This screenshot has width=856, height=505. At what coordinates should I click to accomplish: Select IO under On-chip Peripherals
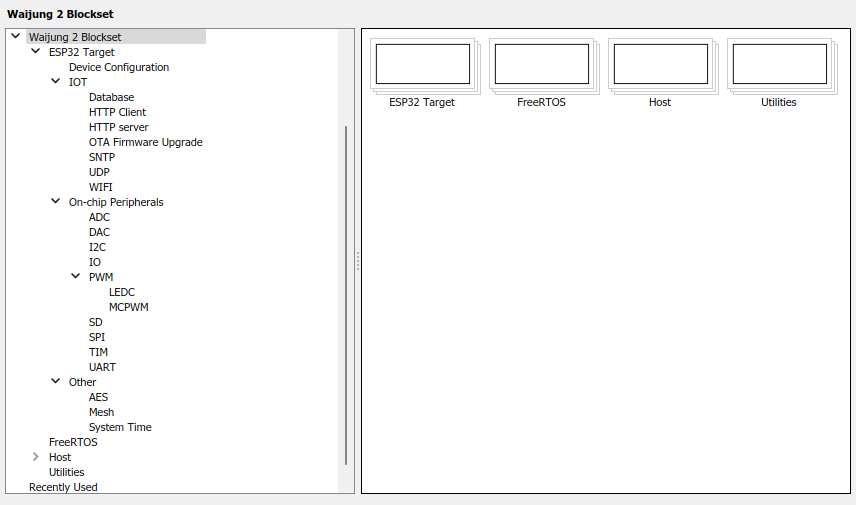pyautogui.click(x=95, y=262)
